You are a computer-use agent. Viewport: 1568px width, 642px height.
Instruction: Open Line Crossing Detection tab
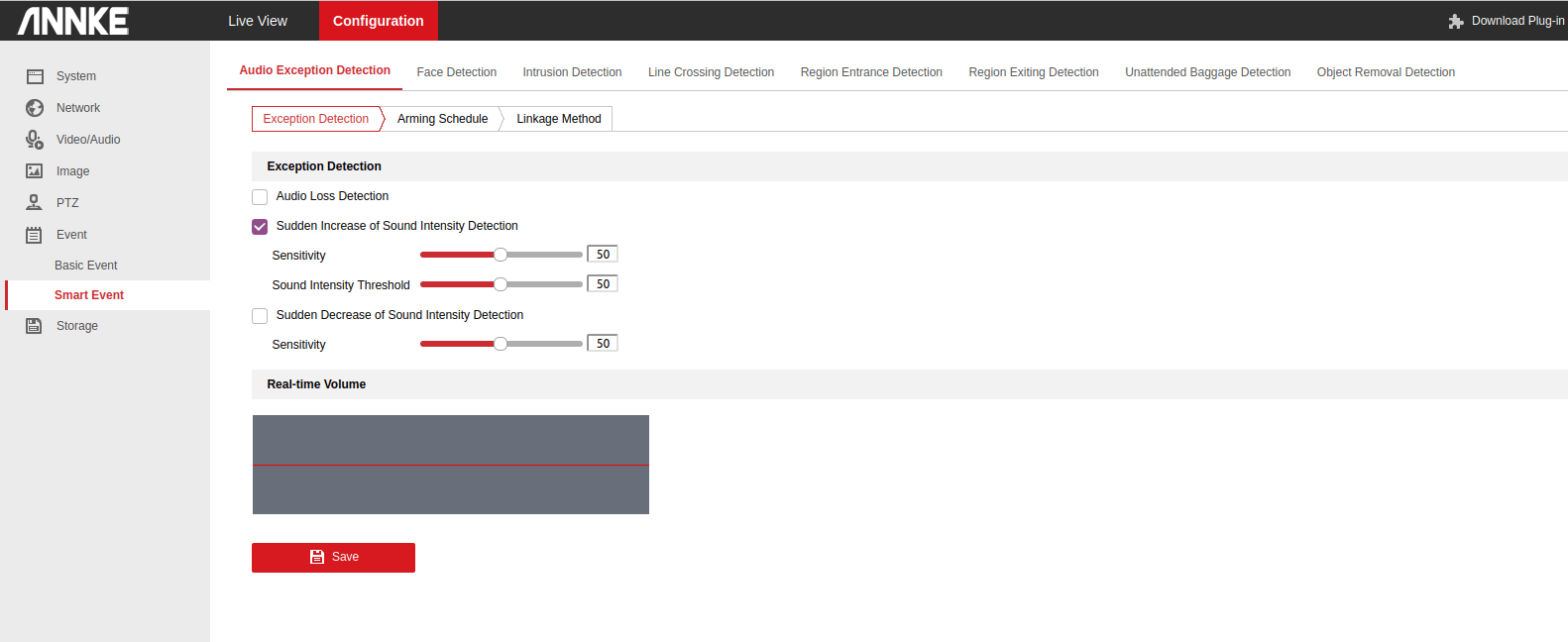coord(712,72)
